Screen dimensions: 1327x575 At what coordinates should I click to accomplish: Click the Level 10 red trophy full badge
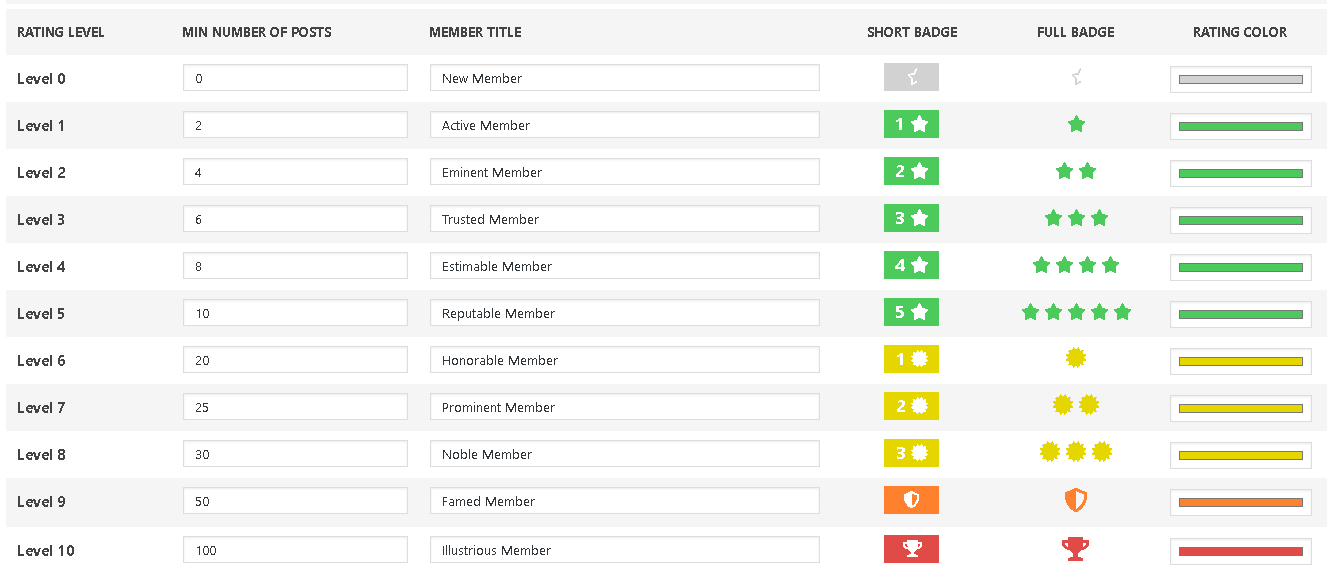(x=1076, y=549)
